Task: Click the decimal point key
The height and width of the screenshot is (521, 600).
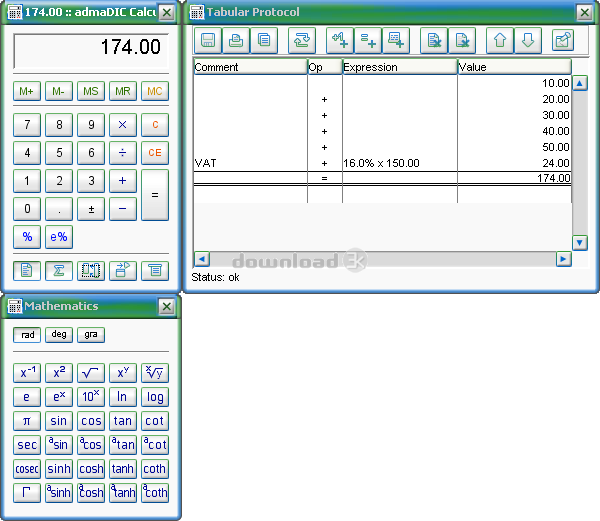Action: pyautogui.click(x=59, y=209)
